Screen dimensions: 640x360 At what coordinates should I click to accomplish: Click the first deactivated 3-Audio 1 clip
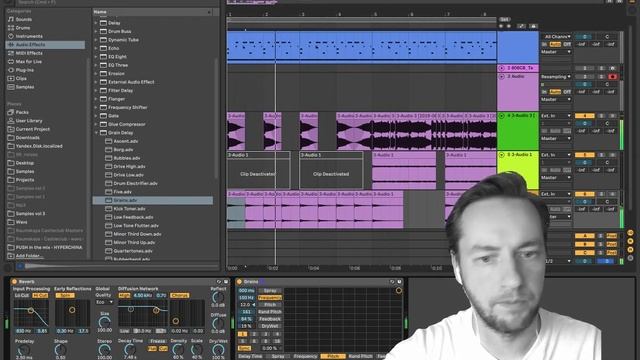(x=258, y=170)
